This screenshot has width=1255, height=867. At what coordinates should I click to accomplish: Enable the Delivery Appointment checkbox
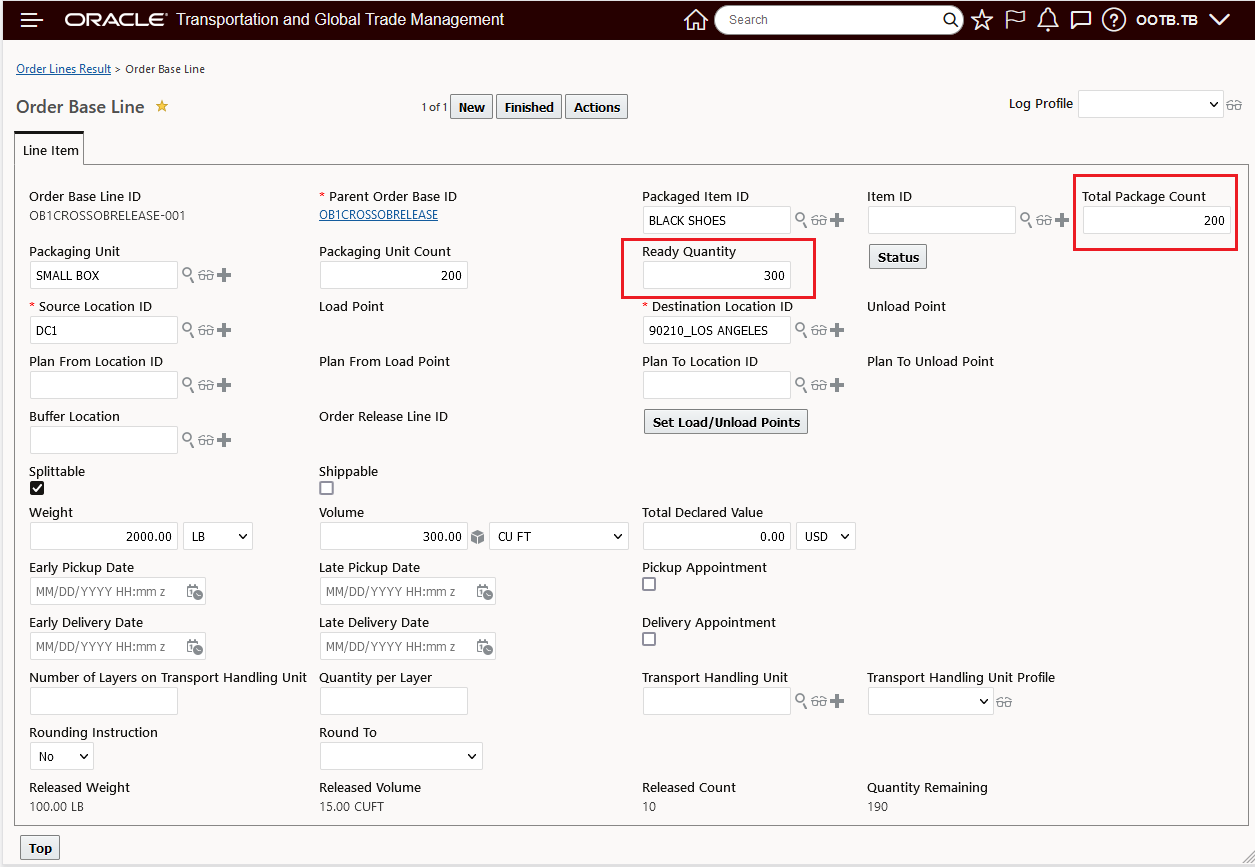click(649, 639)
